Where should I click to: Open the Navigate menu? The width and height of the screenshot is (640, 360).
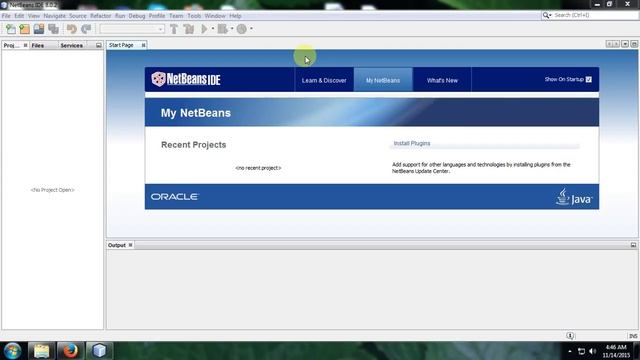click(54, 16)
